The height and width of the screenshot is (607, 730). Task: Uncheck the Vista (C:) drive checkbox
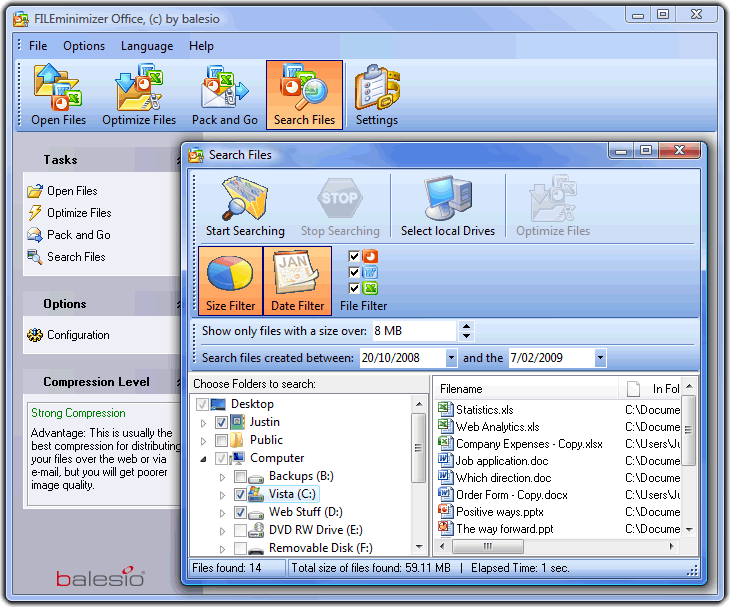pos(241,494)
